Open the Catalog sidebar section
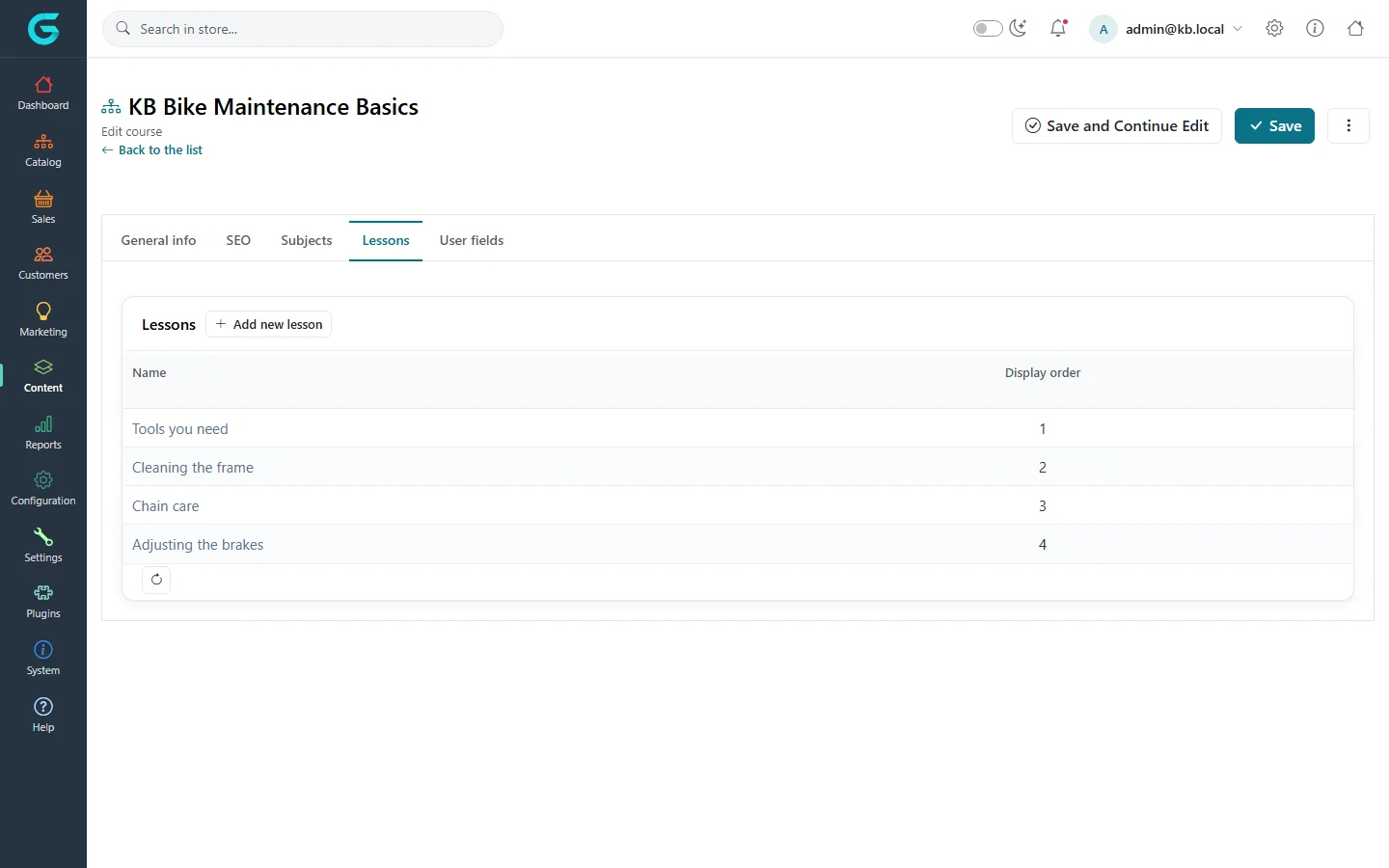The height and width of the screenshot is (868, 1389). (43, 150)
